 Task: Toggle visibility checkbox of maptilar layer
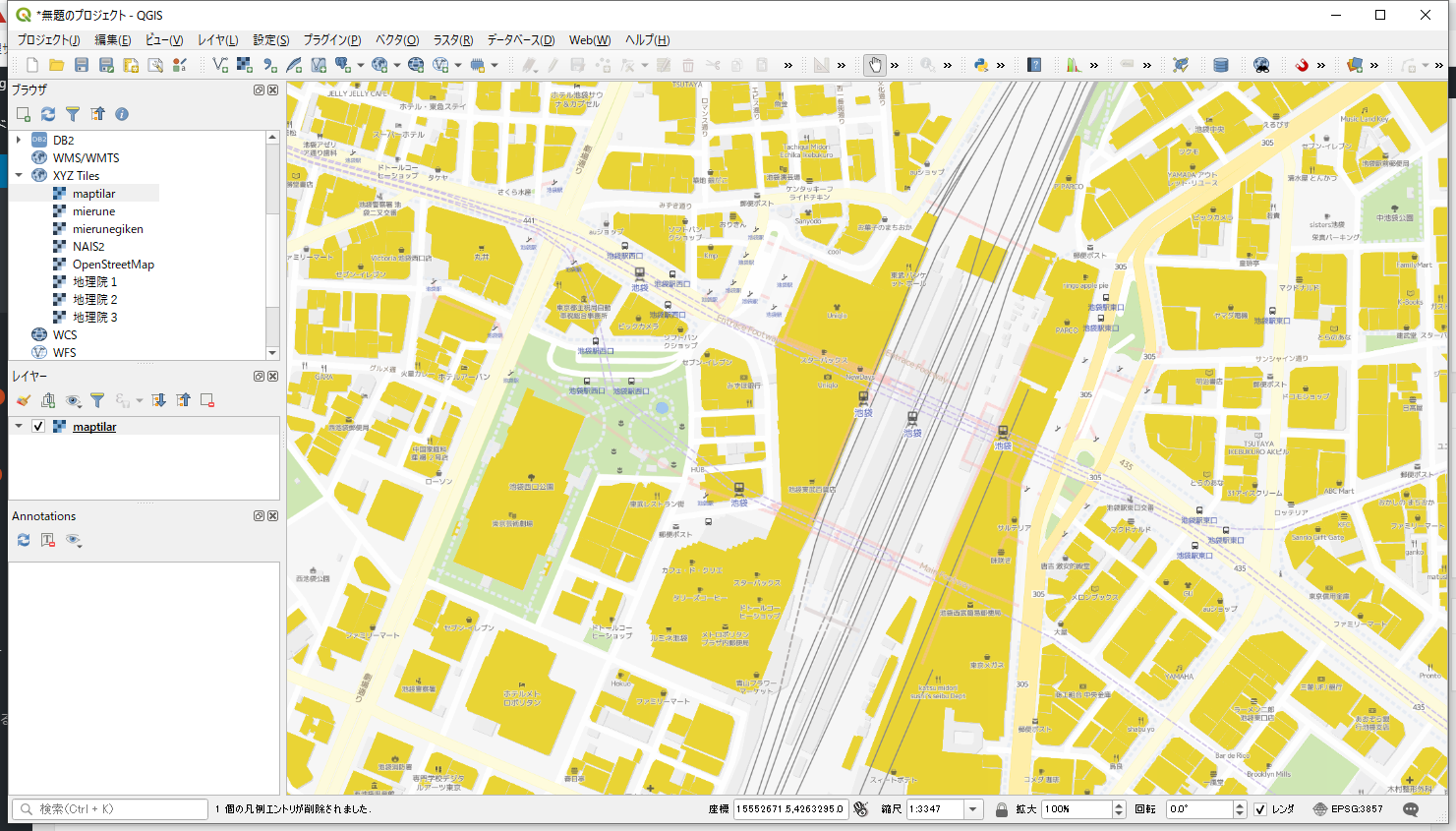tap(38, 427)
